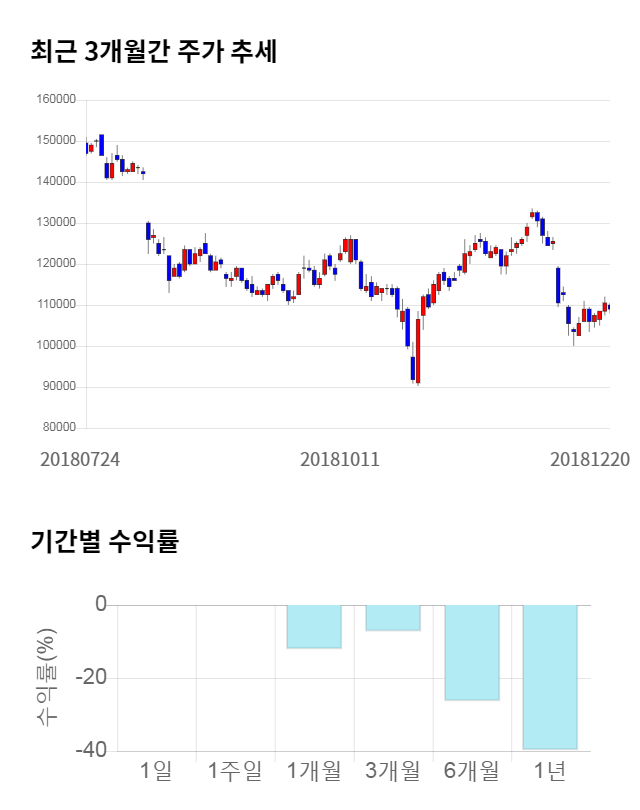This screenshot has height=810, width=640.
Task: Click the 120000 price axis label
Action: click(57, 264)
